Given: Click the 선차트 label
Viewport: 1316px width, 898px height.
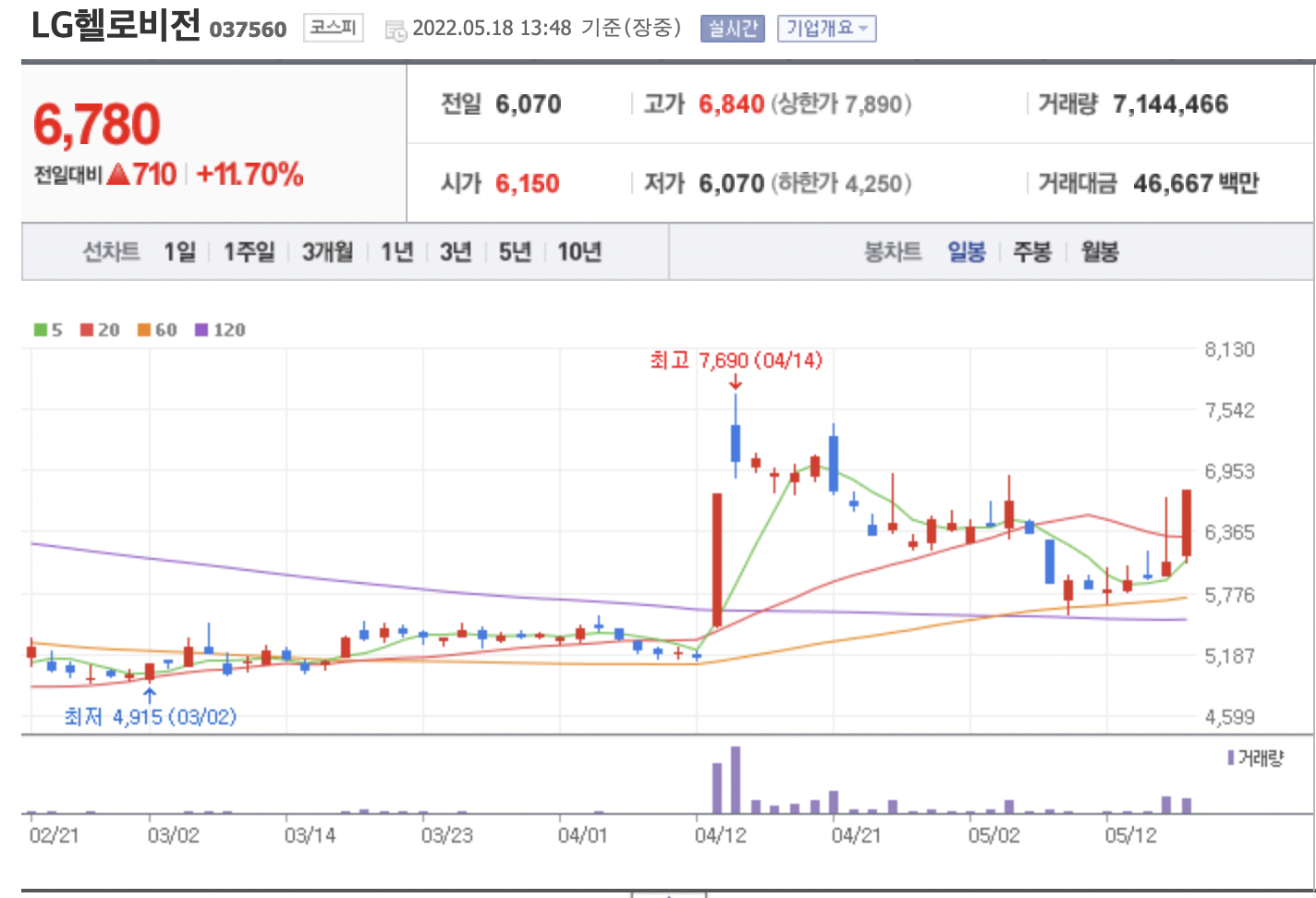Looking at the screenshot, I should [112, 251].
